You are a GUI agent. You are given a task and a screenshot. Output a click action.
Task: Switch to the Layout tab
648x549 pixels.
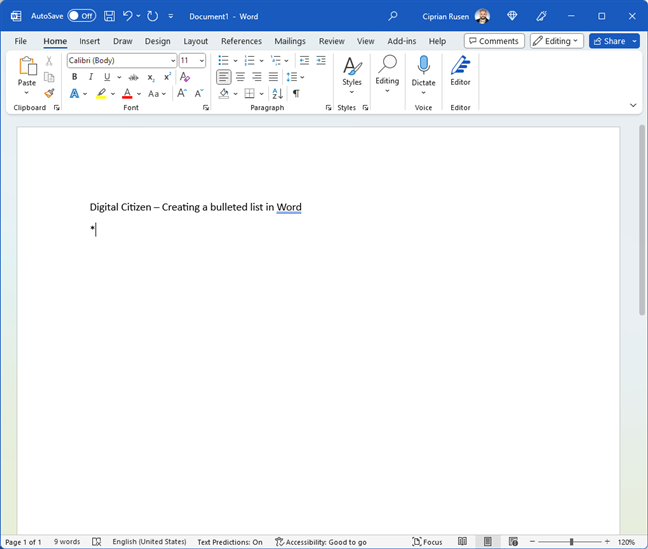coord(195,41)
